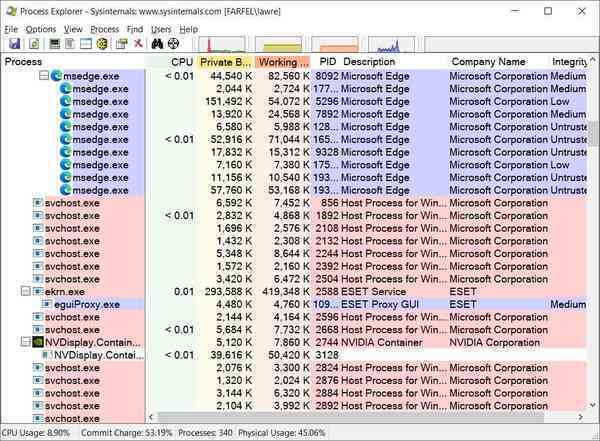Click the binoculars Find Handle icon
This screenshot has height=441, width=600.
click(x=156, y=45)
